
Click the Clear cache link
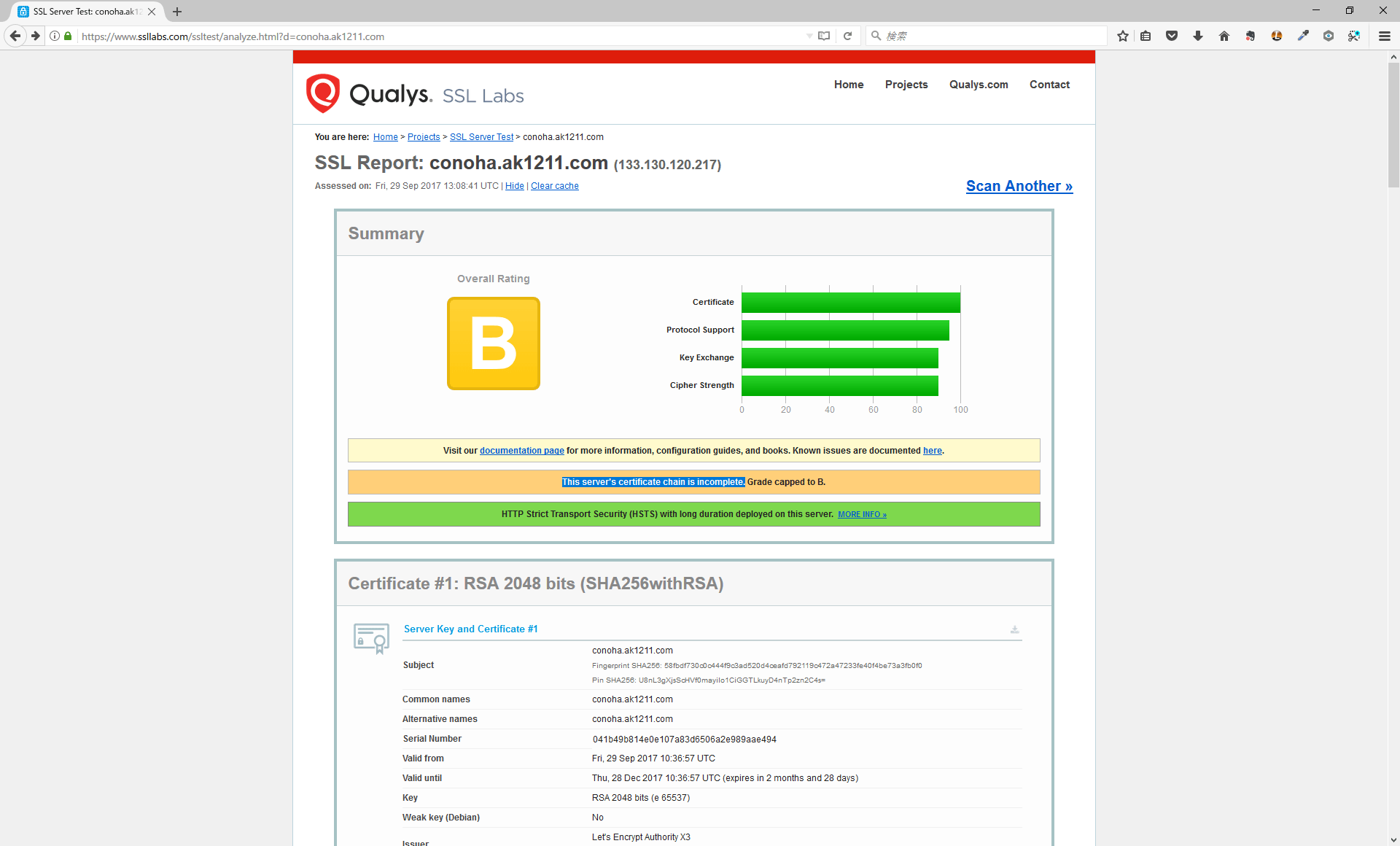(555, 186)
